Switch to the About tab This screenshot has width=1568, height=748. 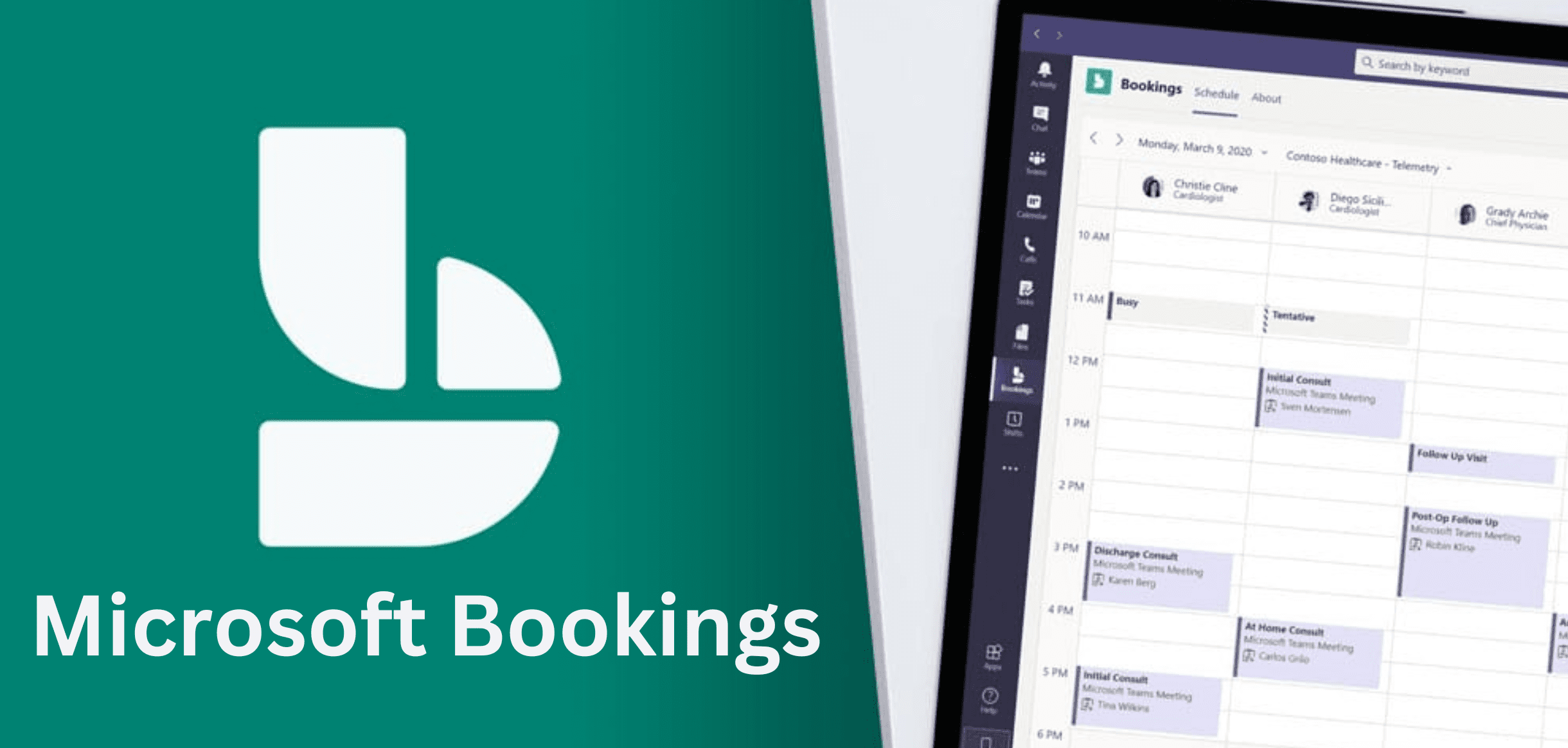click(1266, 98)
